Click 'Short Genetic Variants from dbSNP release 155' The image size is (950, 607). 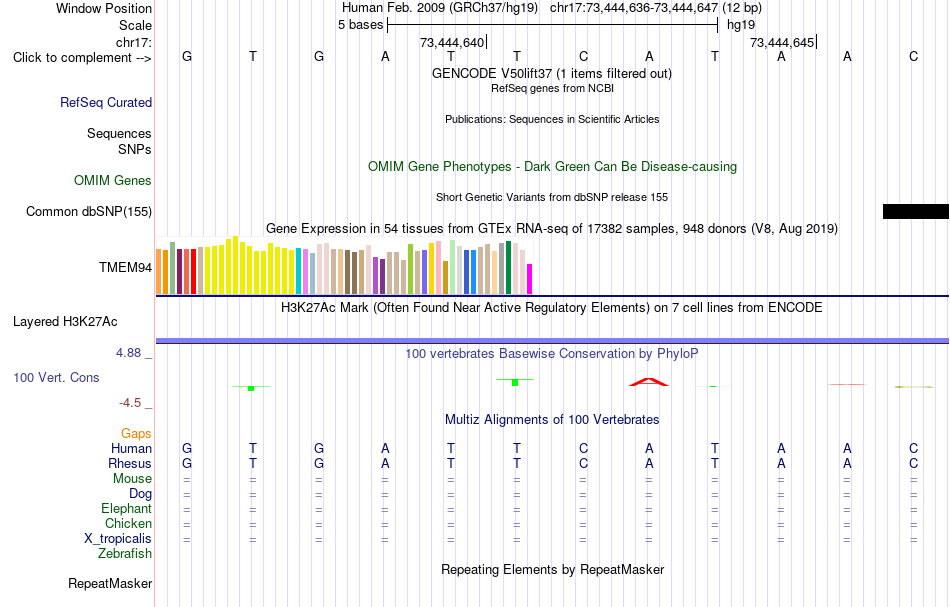[x=552, y=197]
